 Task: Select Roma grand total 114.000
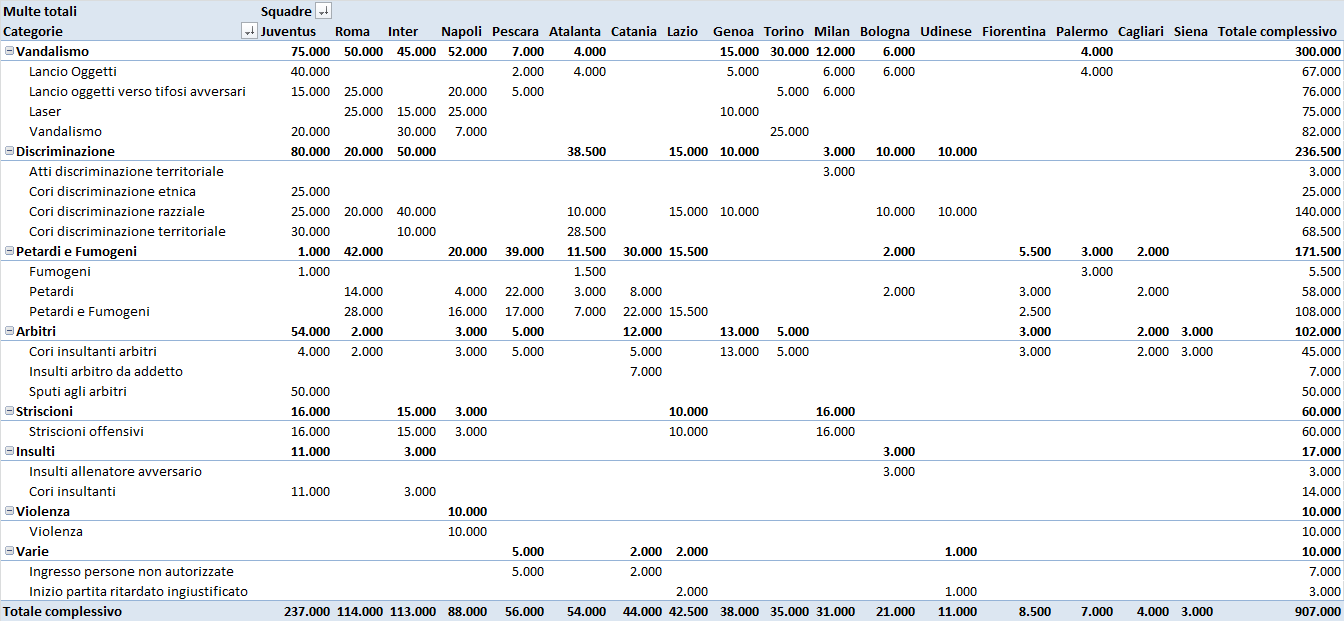point(359,611)
